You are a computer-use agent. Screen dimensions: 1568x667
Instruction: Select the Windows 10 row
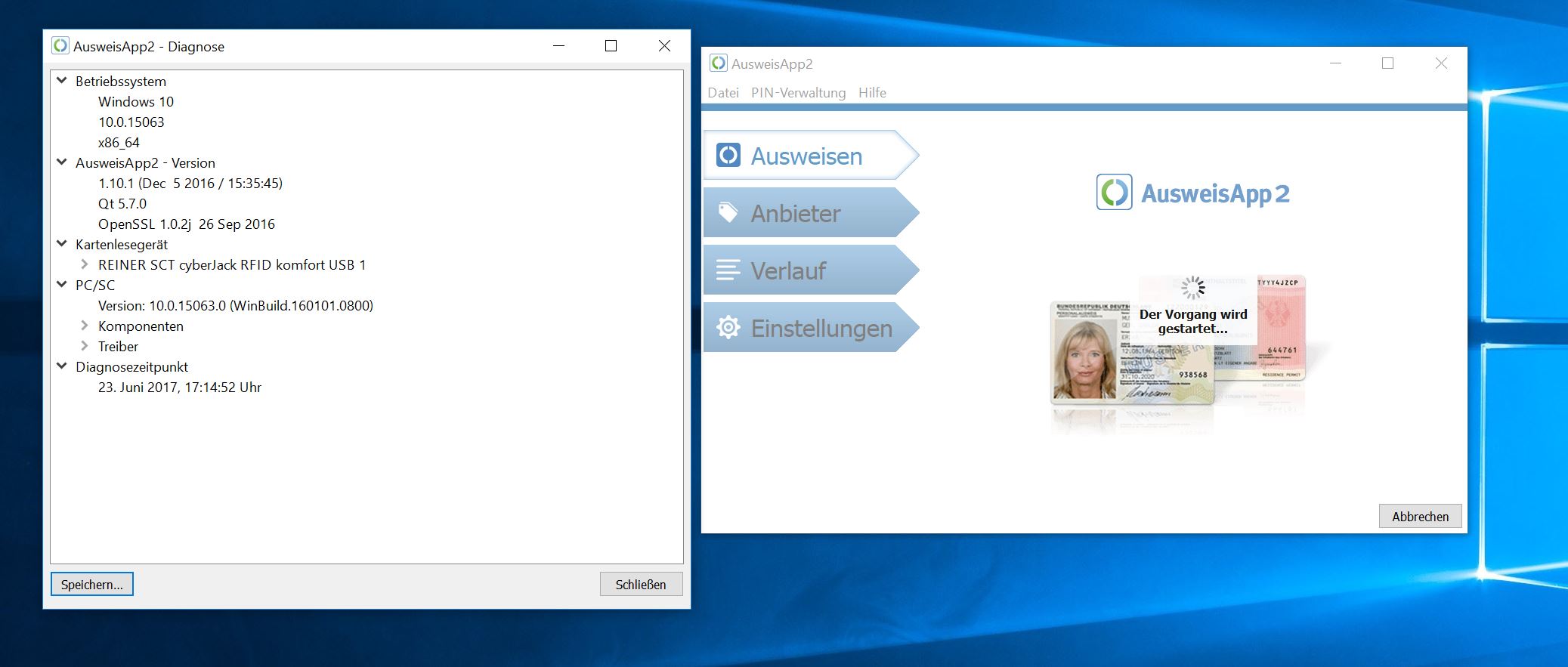click(x=136, y=101)
